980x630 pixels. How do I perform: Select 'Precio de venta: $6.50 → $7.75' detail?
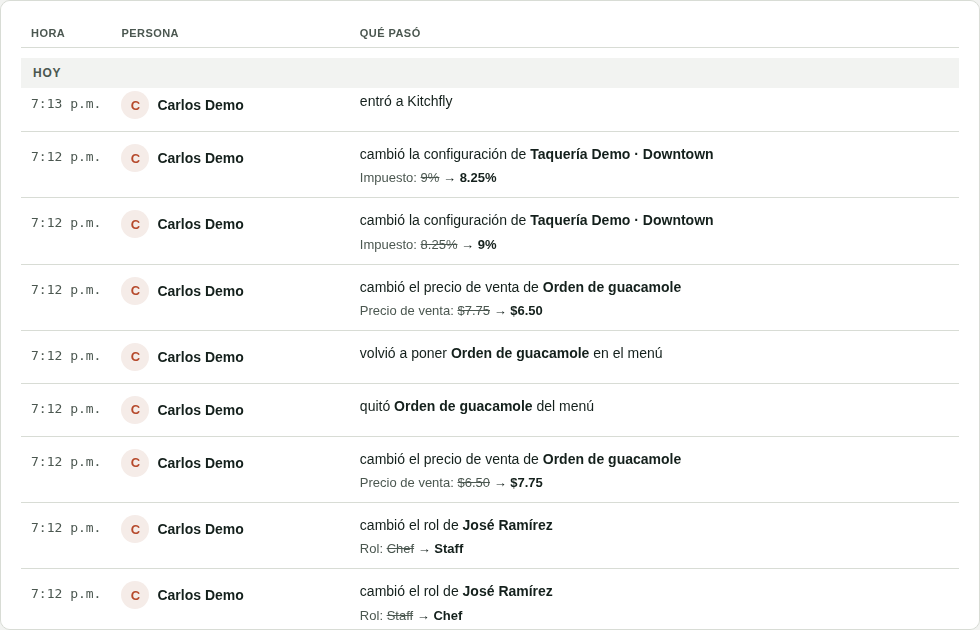coord(451,482)
